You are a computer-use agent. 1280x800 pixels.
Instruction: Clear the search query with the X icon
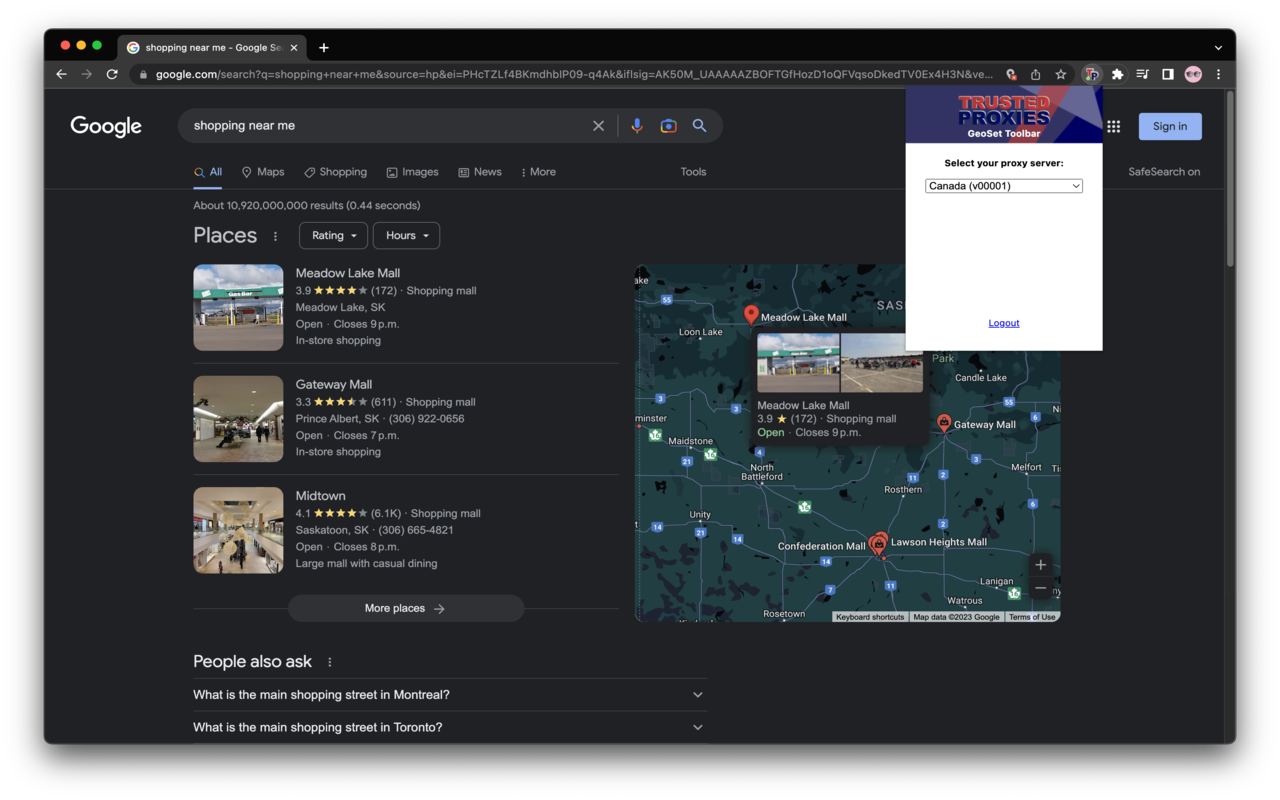(598, 125)
